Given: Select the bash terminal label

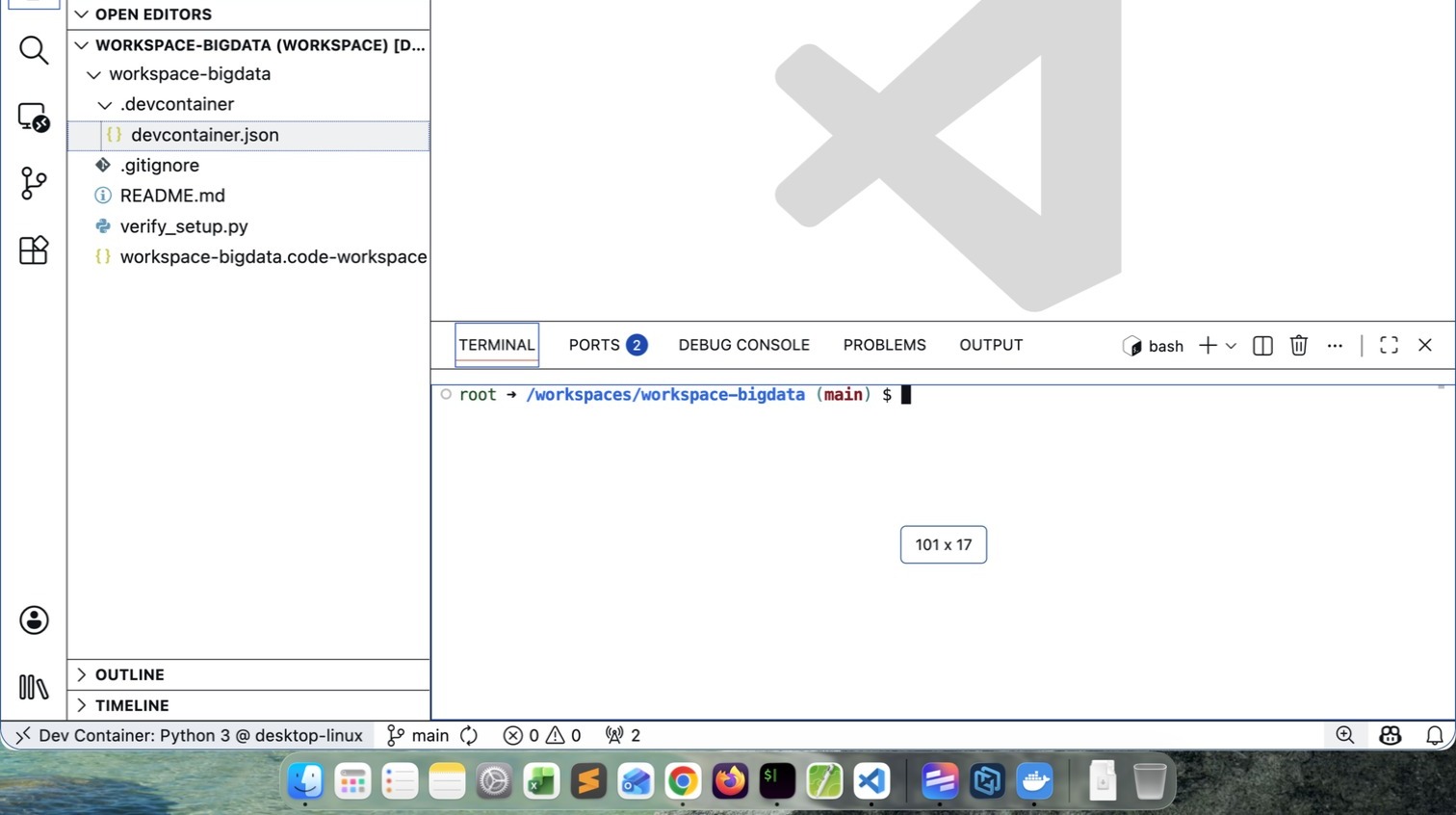Looking at the screenshot, I should click(x=1153, y=346).
